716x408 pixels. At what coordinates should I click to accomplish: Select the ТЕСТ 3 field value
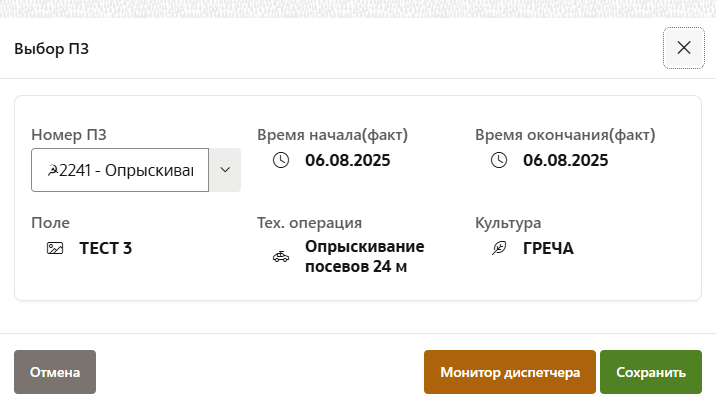point(106,248)
